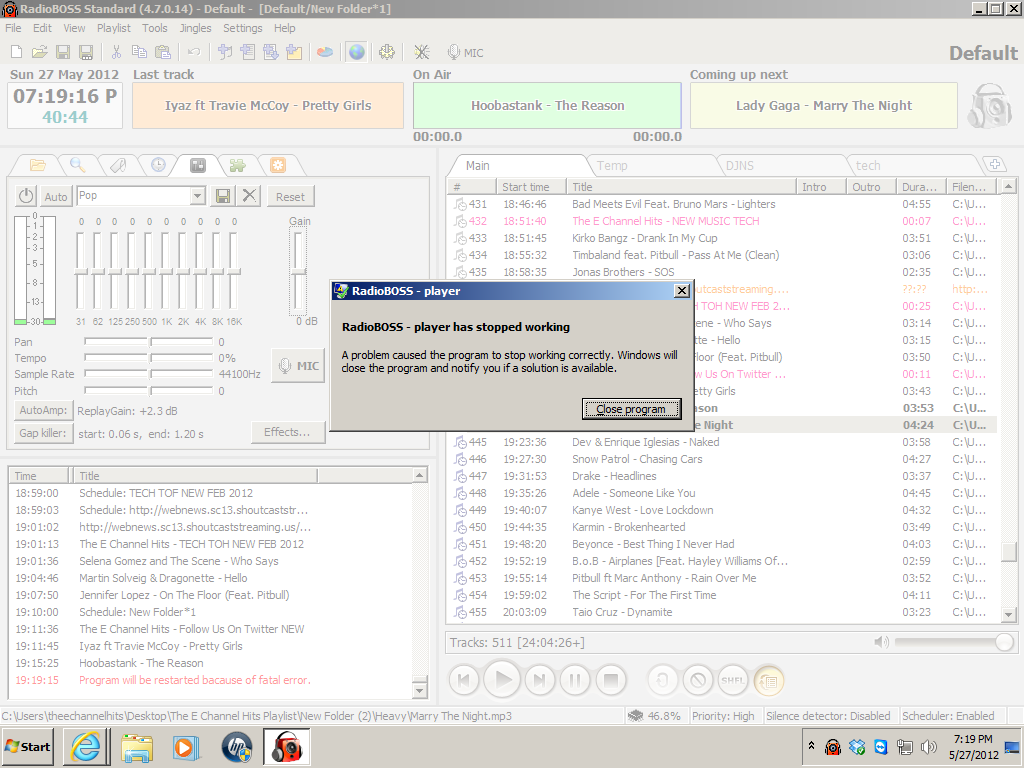1024x768 pixels.
Task: Delete the equalizer preset with the X icon
Action: (249, 196)
